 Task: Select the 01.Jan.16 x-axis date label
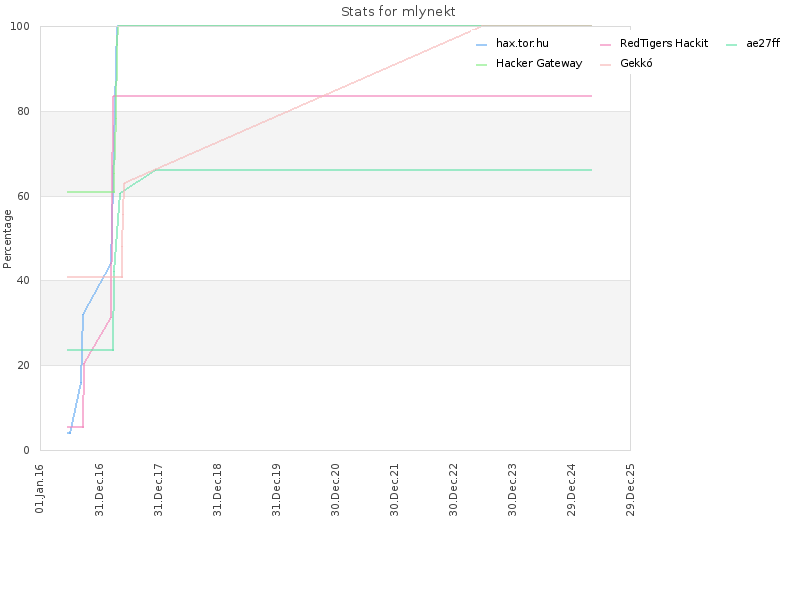coord(39,488)
